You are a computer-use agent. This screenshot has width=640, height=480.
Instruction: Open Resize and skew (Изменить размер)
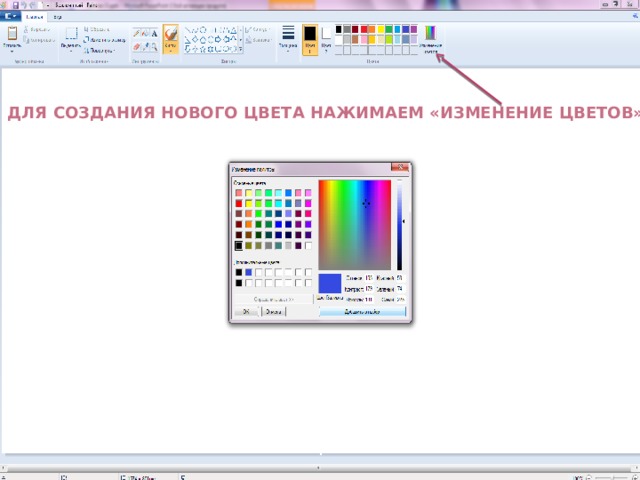tap(104, 40)
